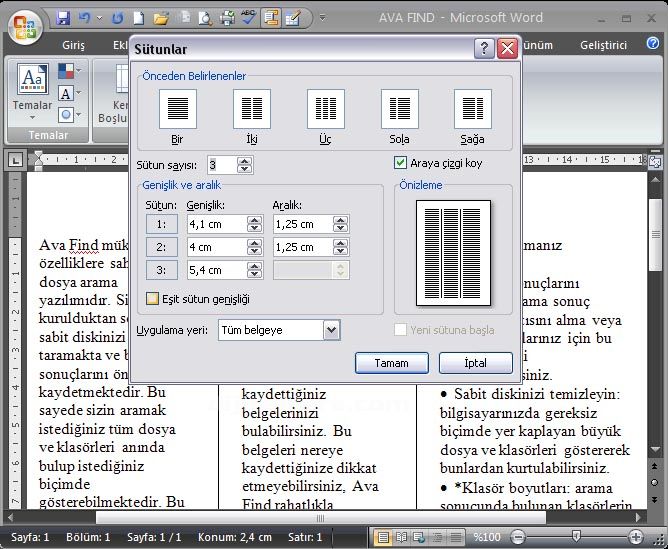Switch to print layout view icon

pyautogui.click(x=383, y=538)
